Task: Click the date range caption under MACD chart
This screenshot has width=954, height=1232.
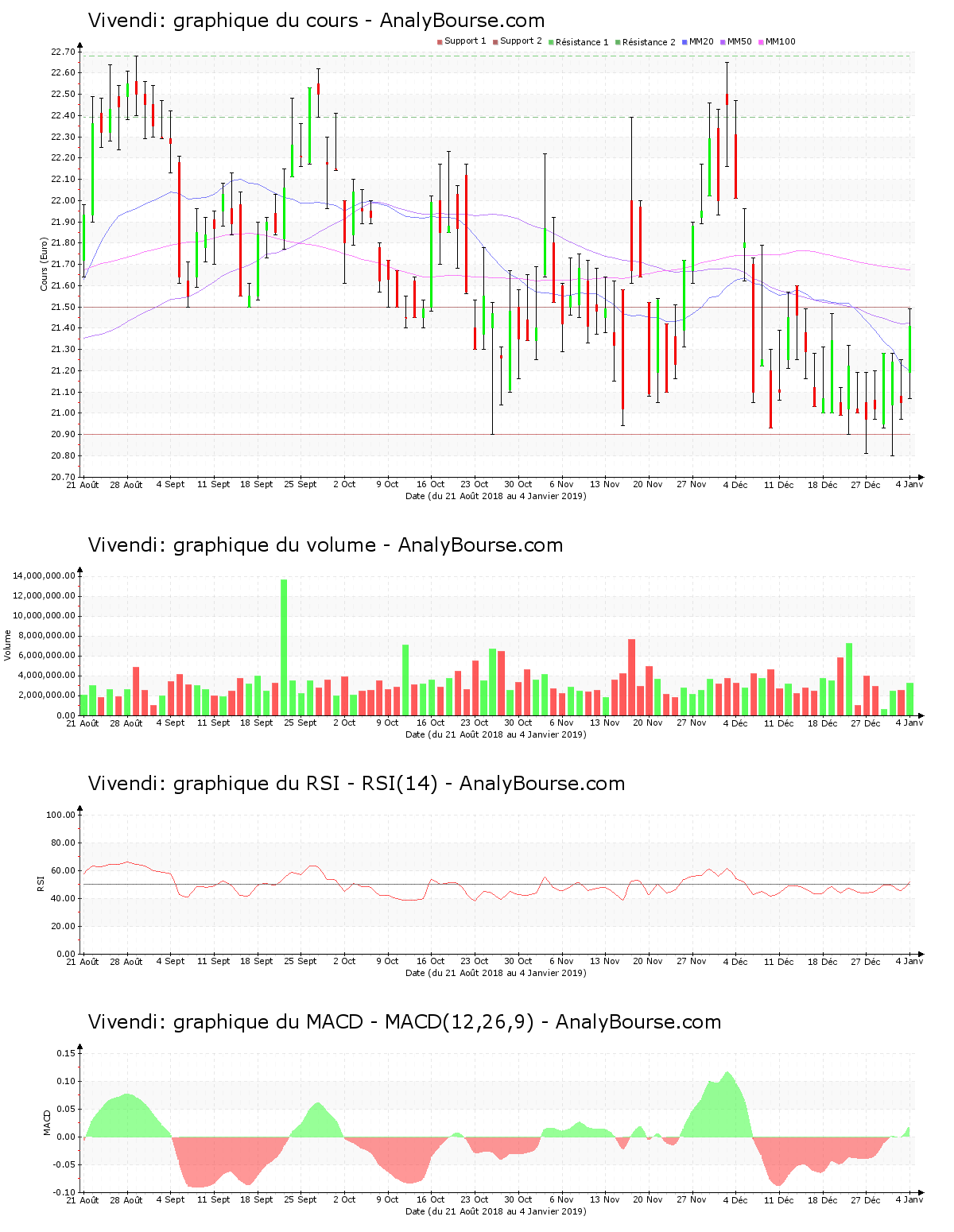Action: tap(496, 1211)
